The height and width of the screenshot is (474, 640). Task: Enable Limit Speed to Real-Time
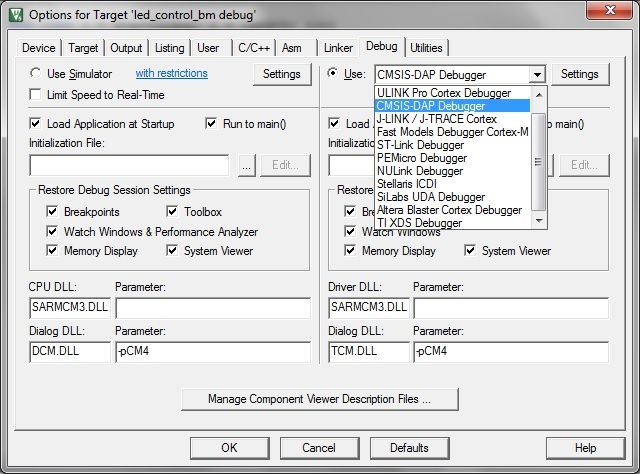(x=36, y=95)
